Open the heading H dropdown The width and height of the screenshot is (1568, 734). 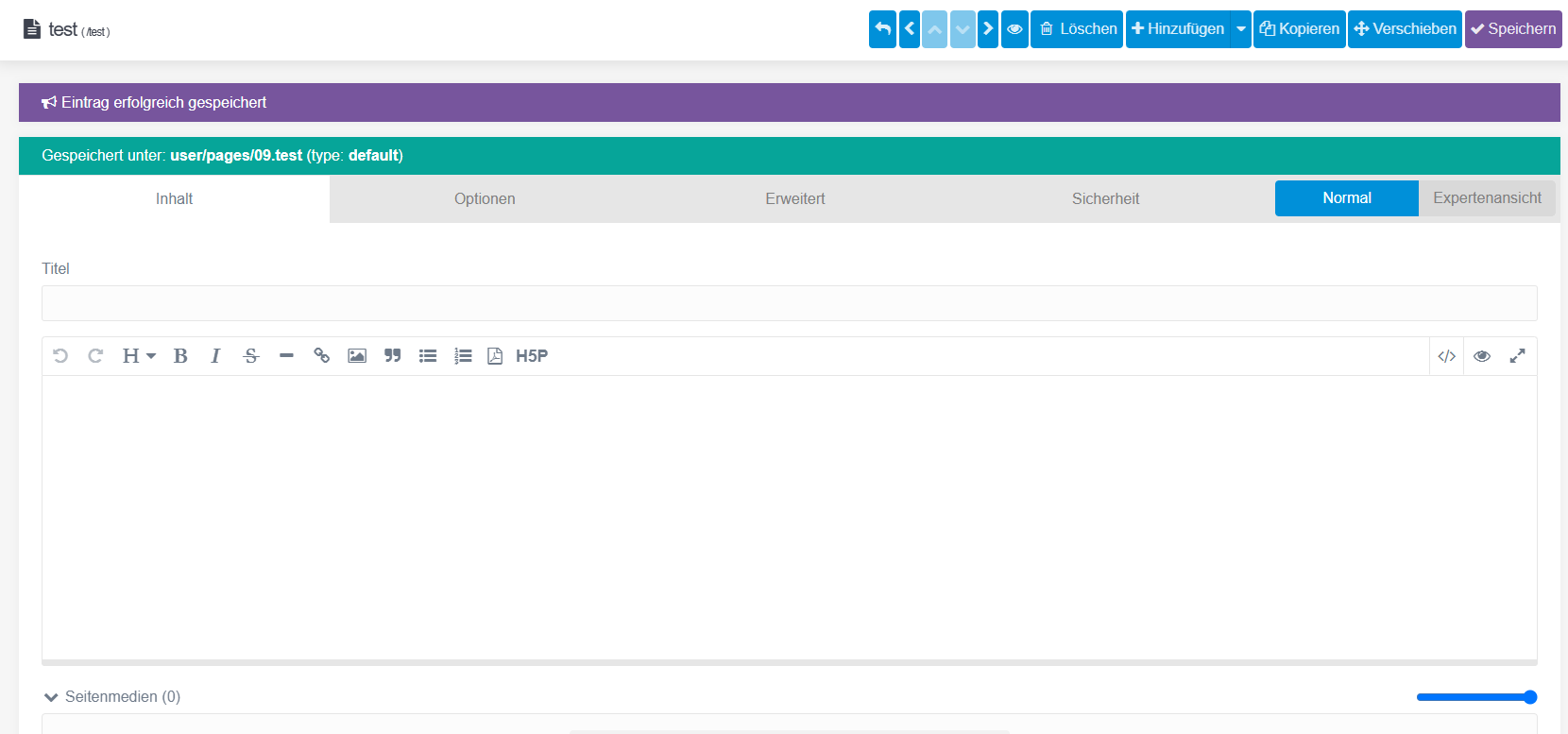[139, 356]
